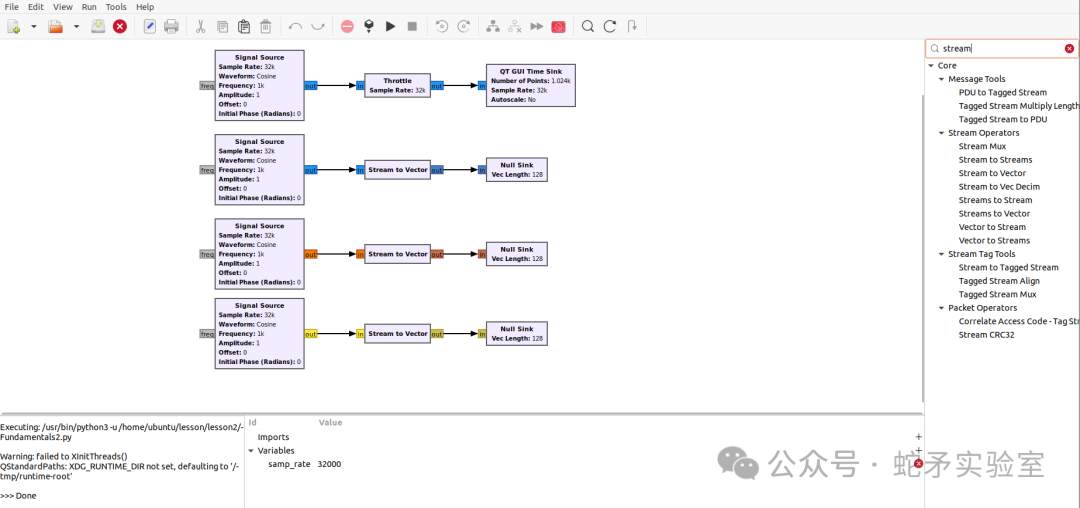Select PDU to Tagged Stream in the block tree
This screenshot has height=508, width=1080.
1002,92
